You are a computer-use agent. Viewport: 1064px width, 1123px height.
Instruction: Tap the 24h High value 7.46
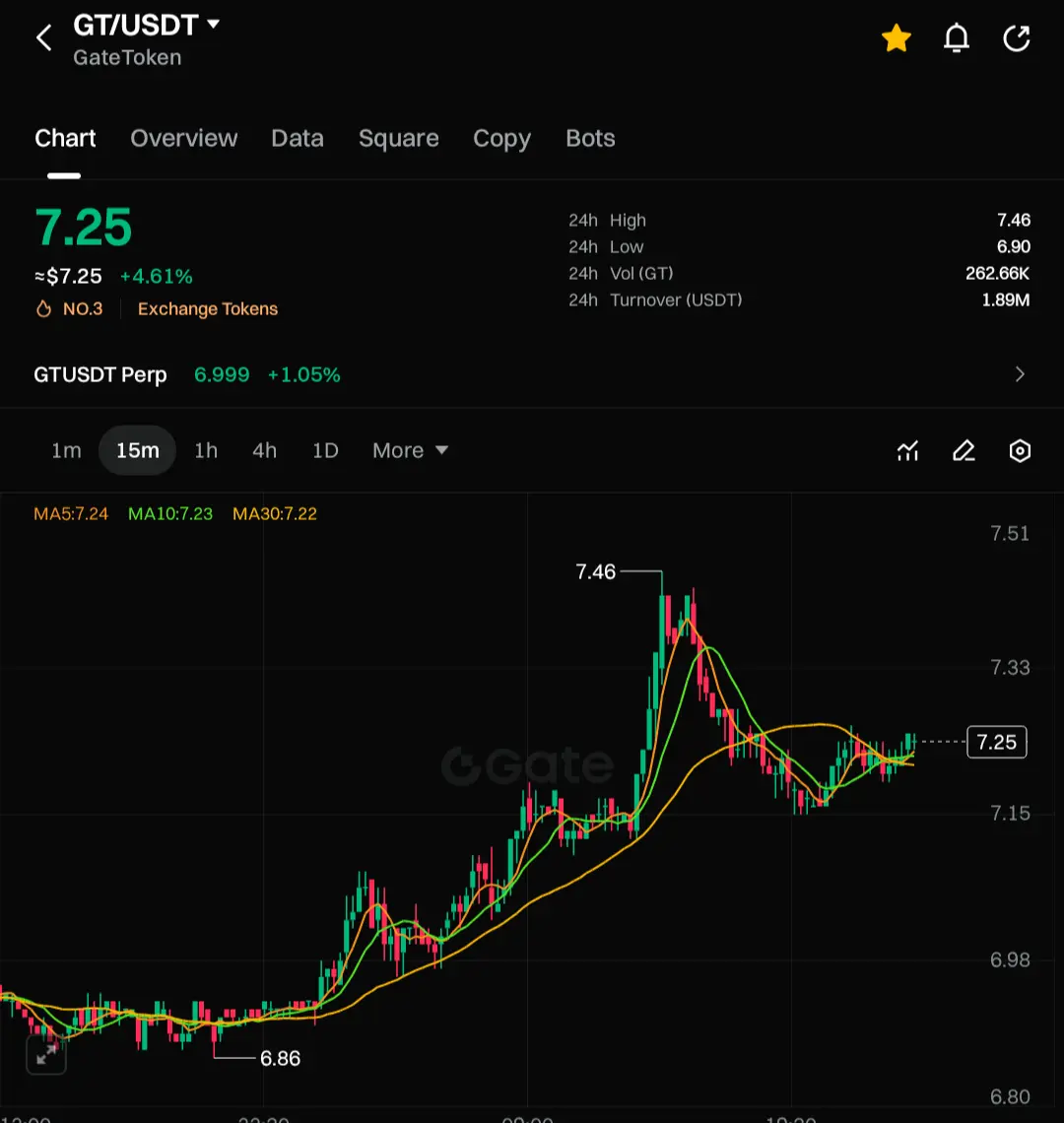coord(1013,220)
